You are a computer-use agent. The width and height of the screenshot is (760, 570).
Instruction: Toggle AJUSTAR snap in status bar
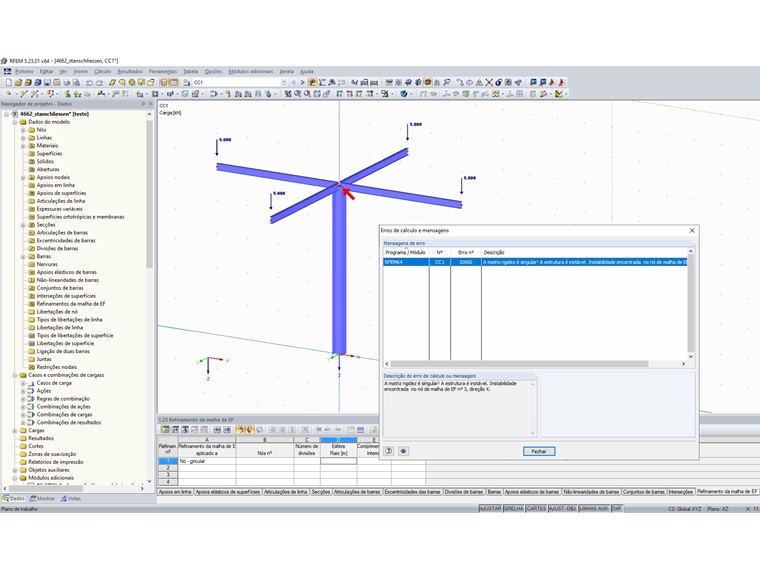click(x=490, y=508)
